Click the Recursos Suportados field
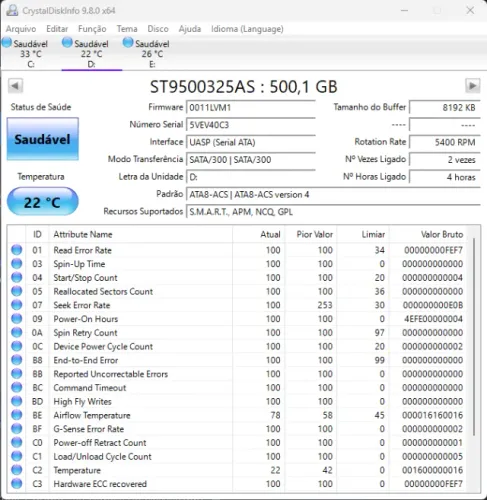The image size is (487, 500). tap(333, 212)
